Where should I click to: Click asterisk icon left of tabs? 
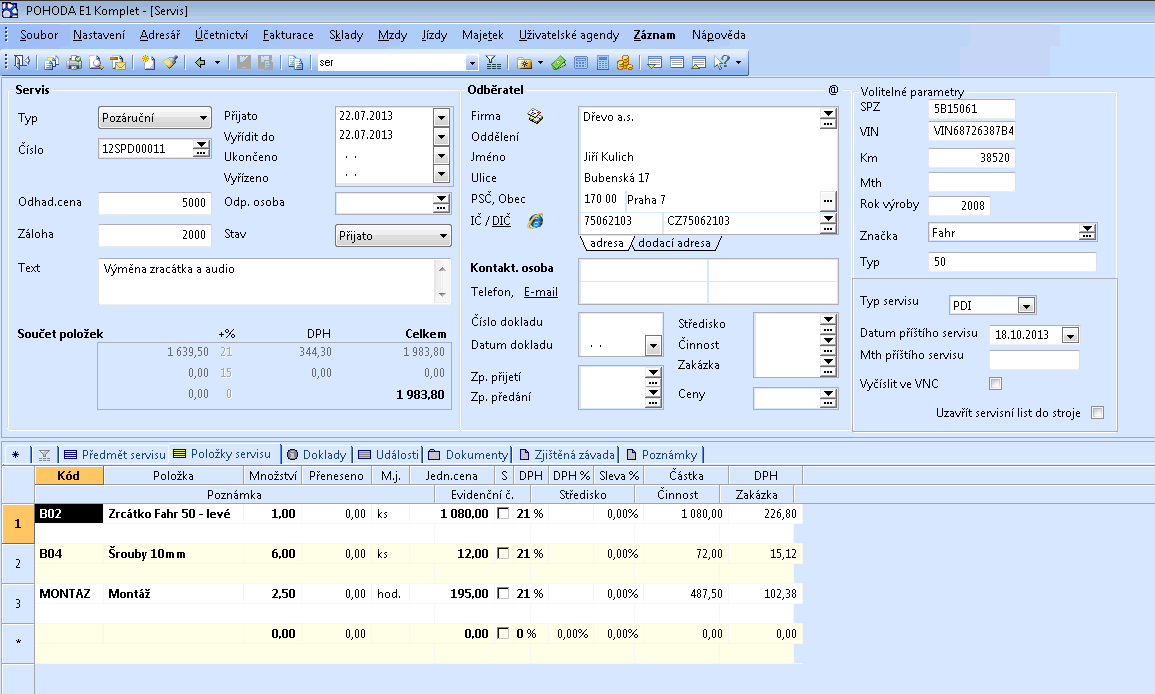pyautogui.click(x=15, y=455)
